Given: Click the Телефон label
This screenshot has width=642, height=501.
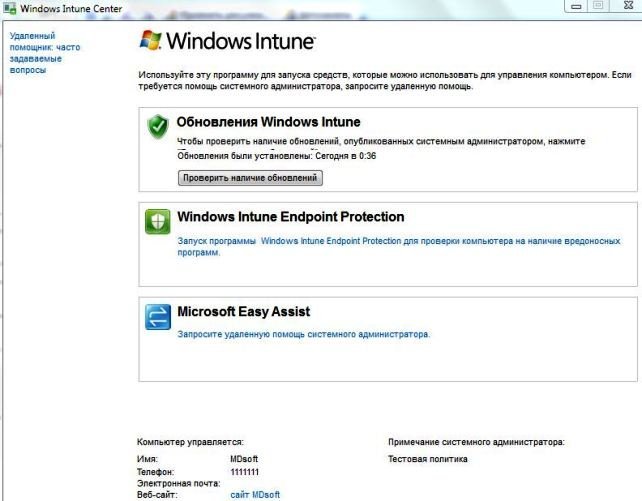Looking at the screenshot, I should (156, 472).
